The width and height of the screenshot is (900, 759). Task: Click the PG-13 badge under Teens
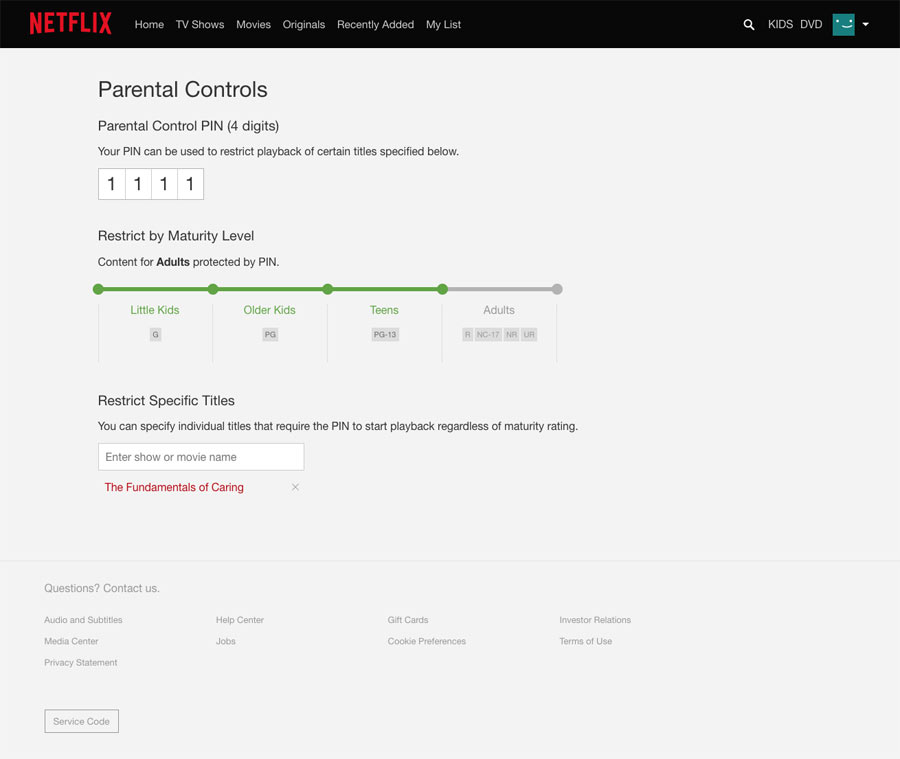384,334
